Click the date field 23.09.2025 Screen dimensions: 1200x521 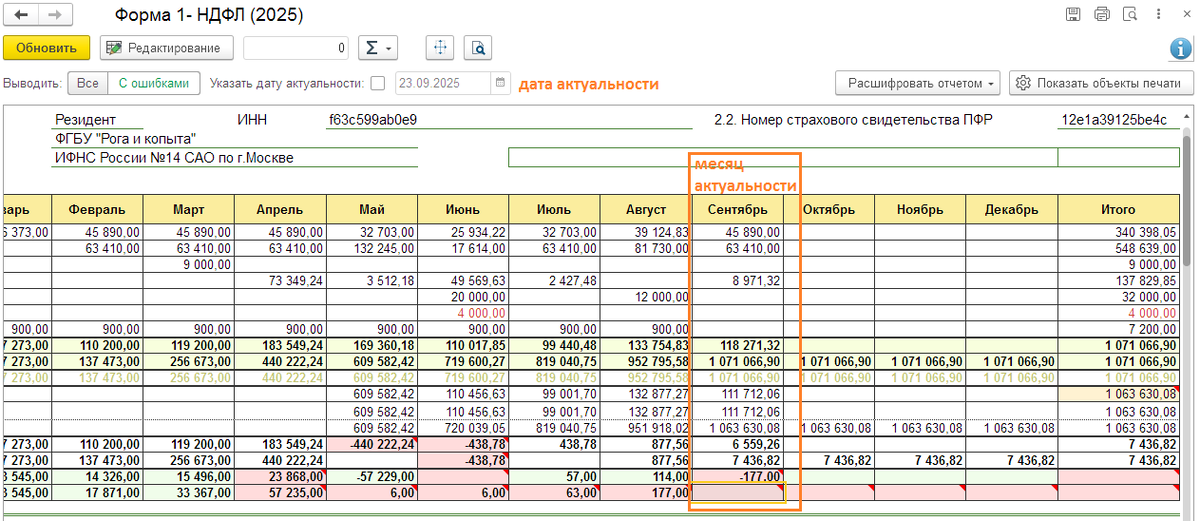tap(442, 84)
